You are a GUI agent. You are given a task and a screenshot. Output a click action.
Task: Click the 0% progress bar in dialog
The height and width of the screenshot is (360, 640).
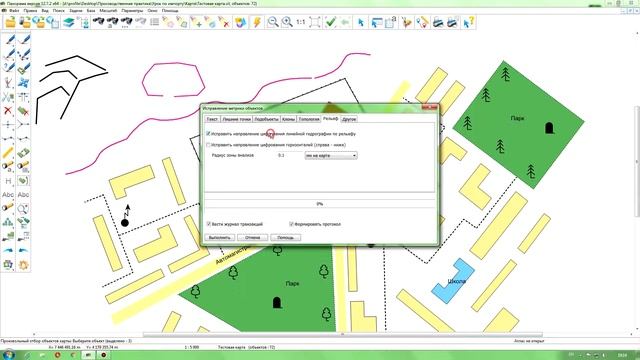click(320, 204)
